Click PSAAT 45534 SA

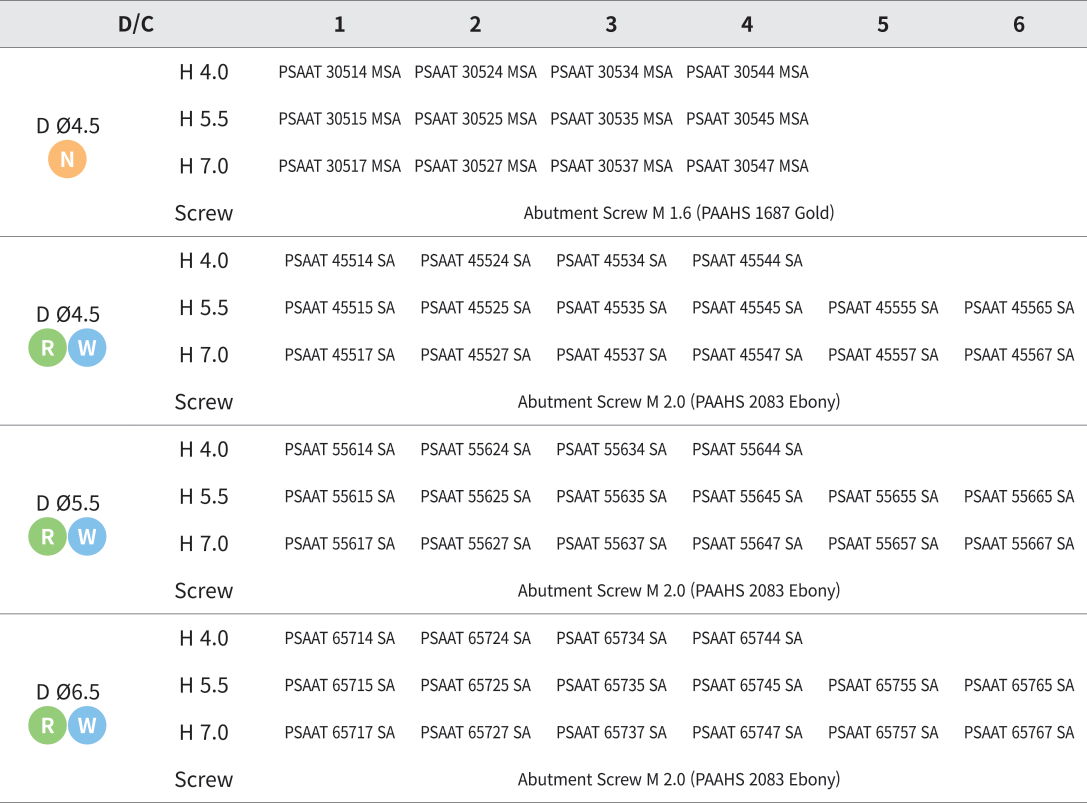coord(611,261)
